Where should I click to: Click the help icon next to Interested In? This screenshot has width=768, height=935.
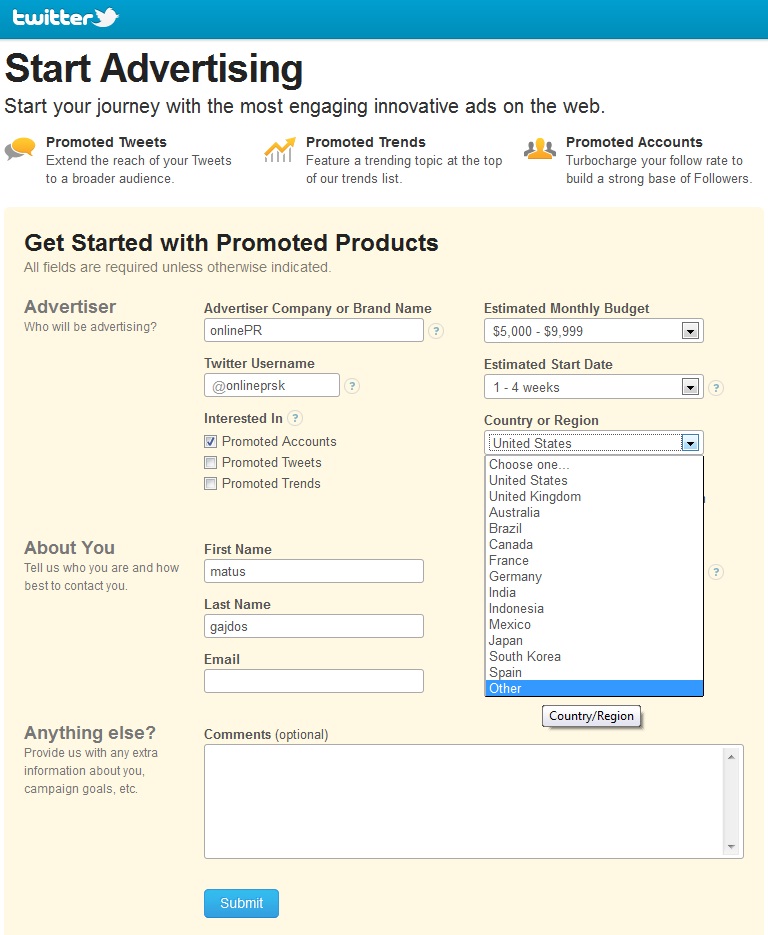295,418
